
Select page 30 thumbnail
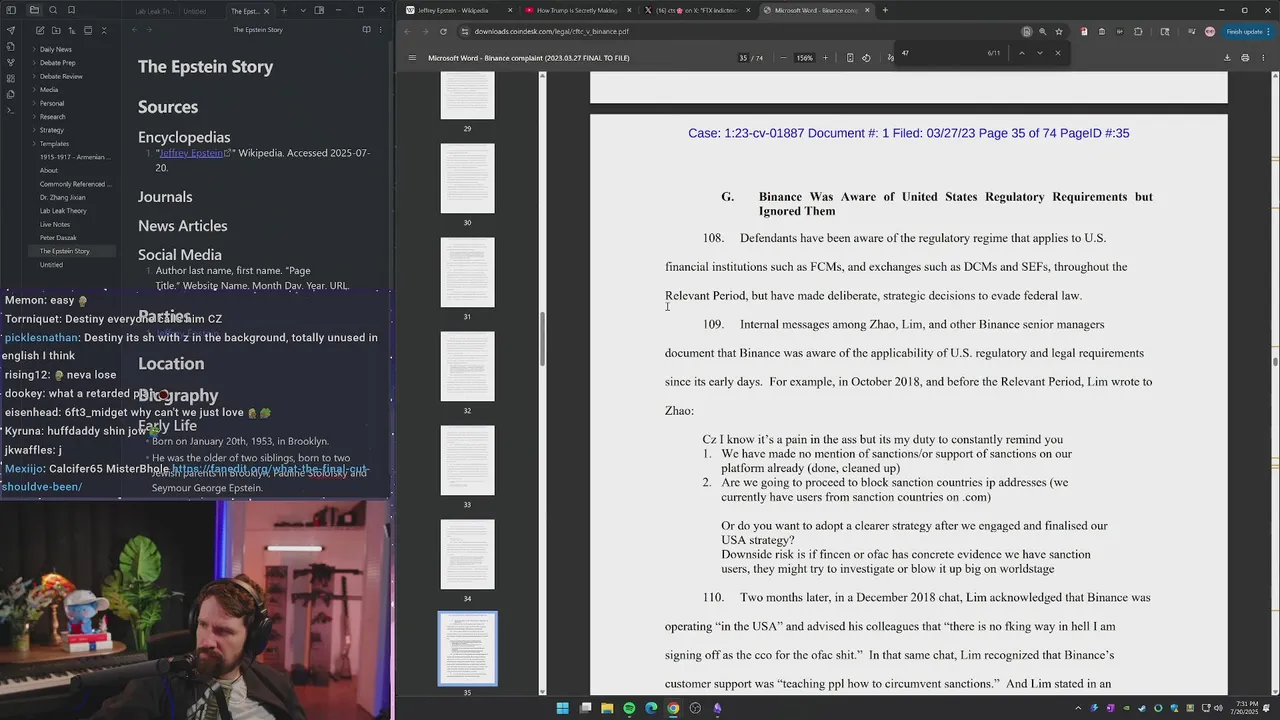pos(467,178)
